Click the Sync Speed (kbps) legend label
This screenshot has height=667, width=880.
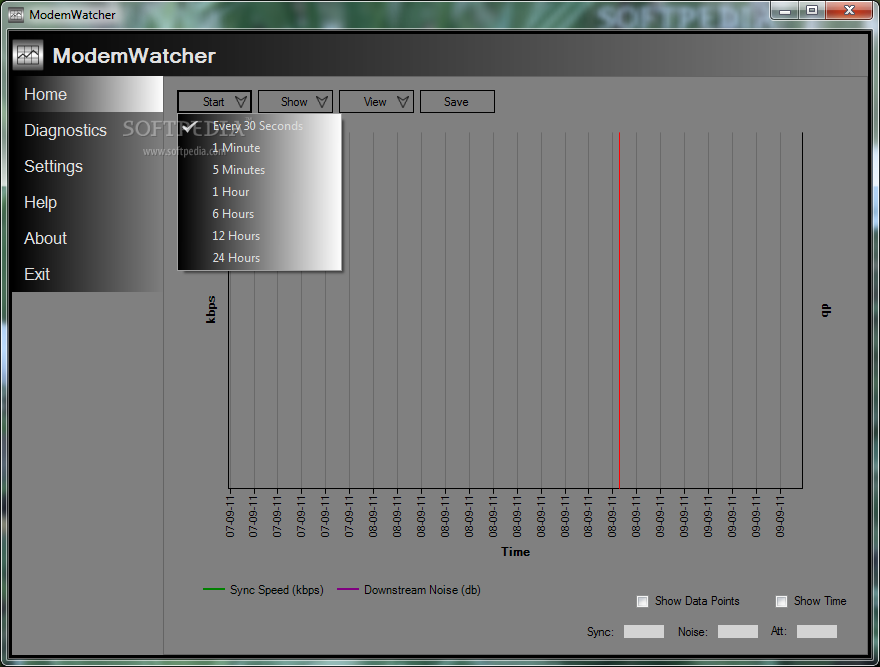pos(277,590)
